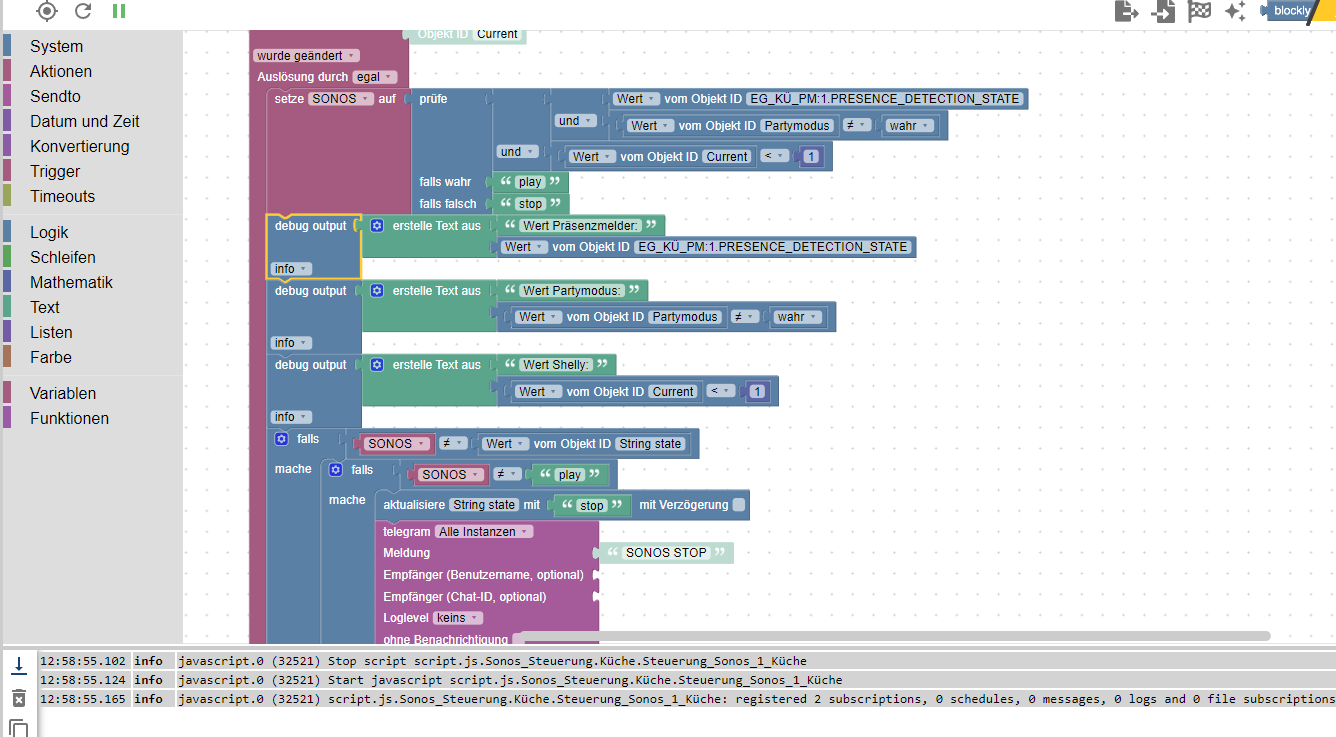Image resolution: width=1336 pixels, height=737 pixels.
Task: Clear the log with trash icon
Action: point(18,697)
